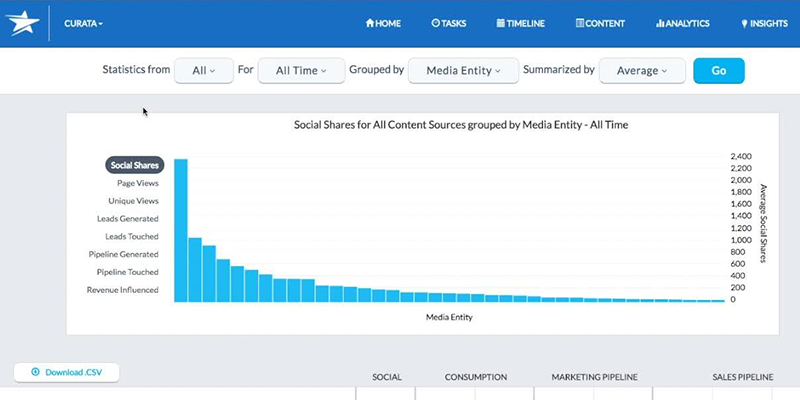800x400 pixels.
Task: Go to the Tasks page
Action: 449,23
